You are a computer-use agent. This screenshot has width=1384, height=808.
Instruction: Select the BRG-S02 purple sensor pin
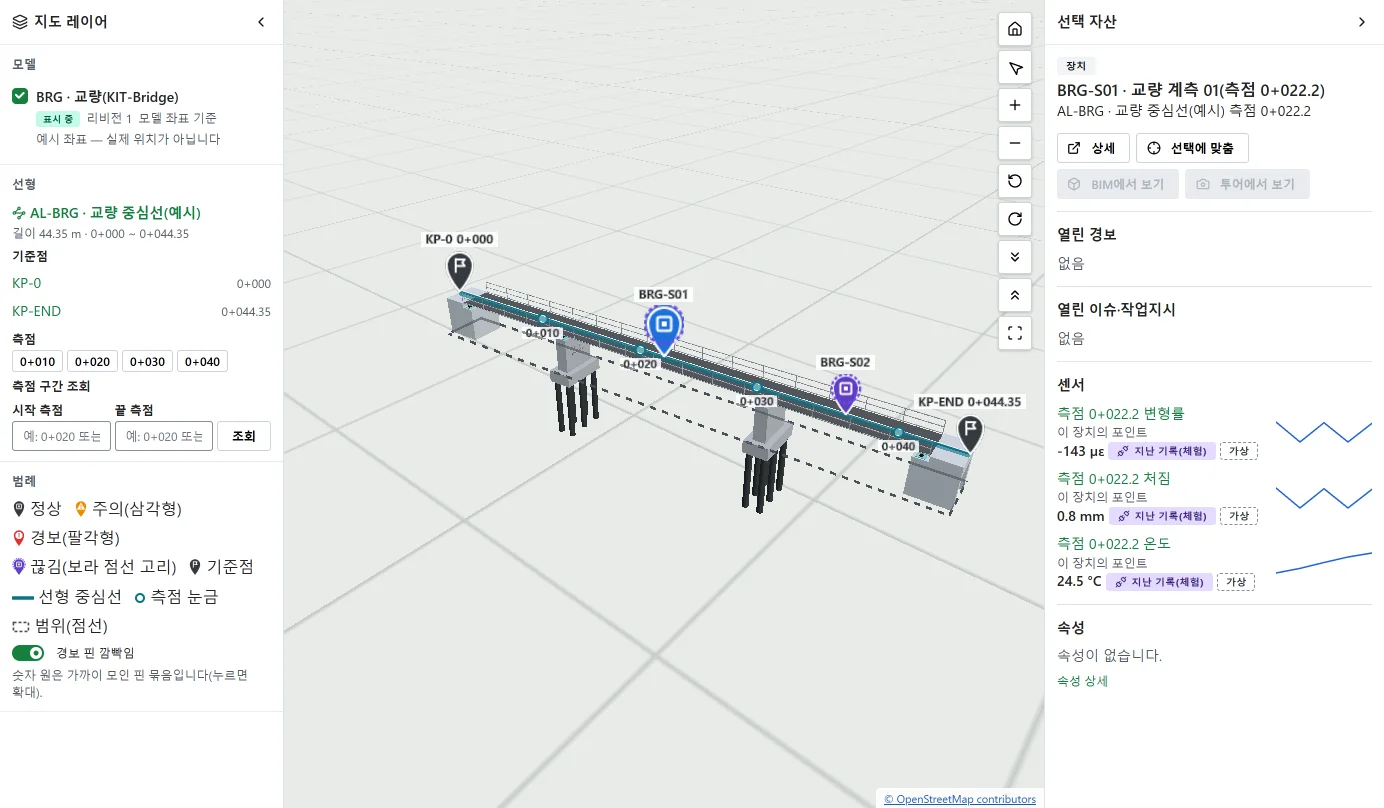(846, 392)
